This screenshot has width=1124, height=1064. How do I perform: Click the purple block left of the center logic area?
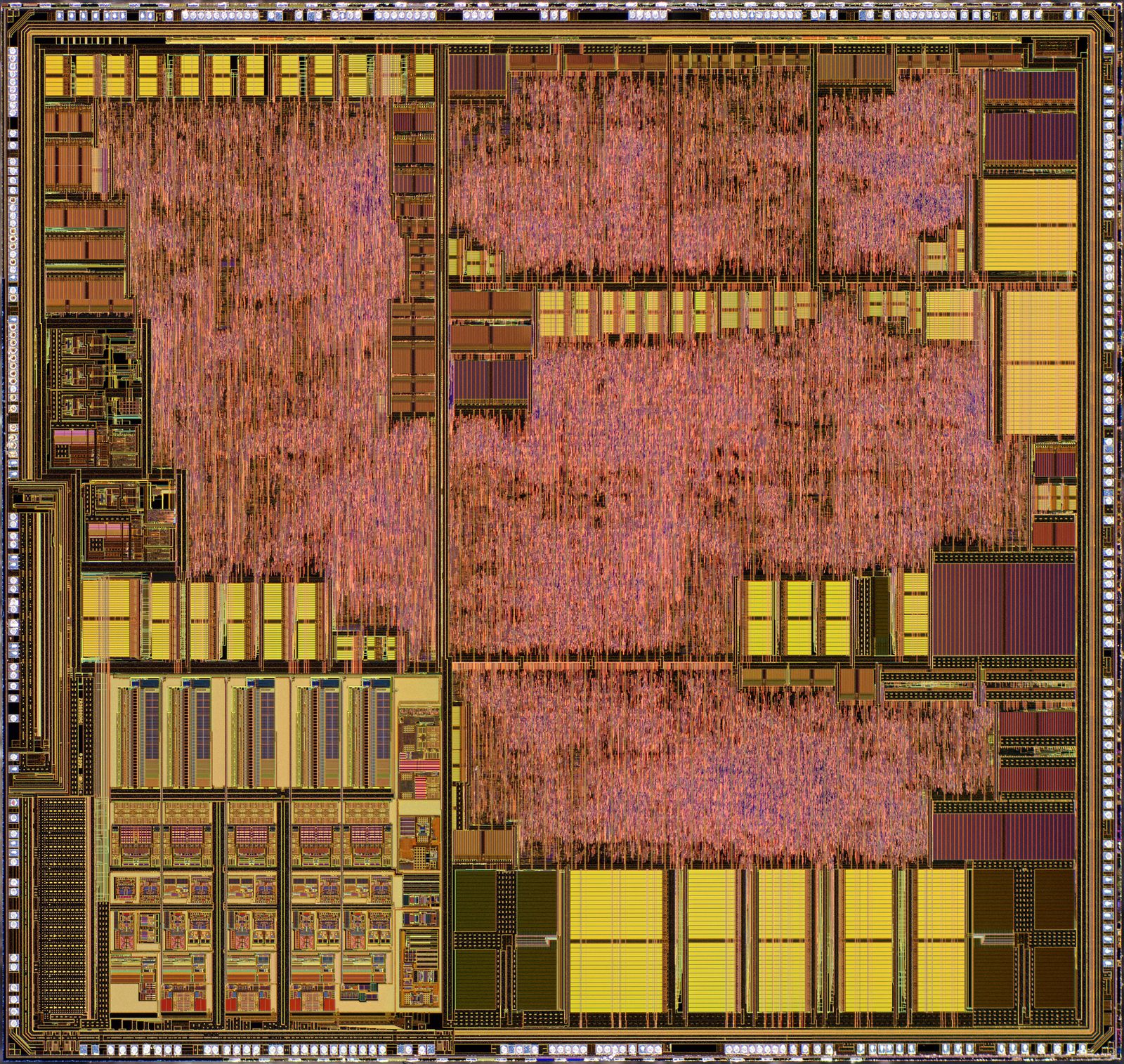(x=490, y=381)
